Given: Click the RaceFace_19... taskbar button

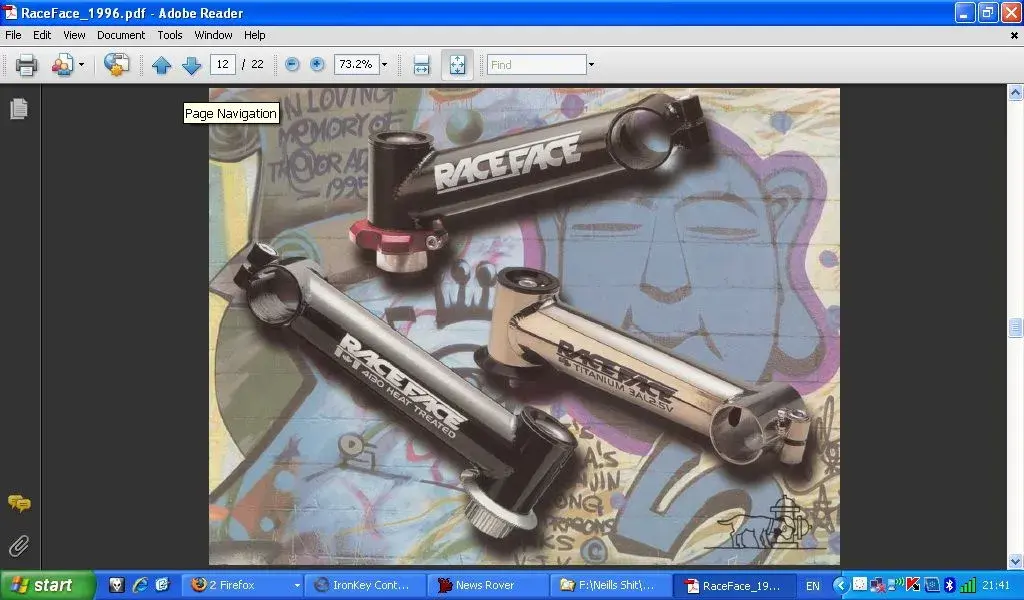Looking at the screenshot, I should pos(735,585).
